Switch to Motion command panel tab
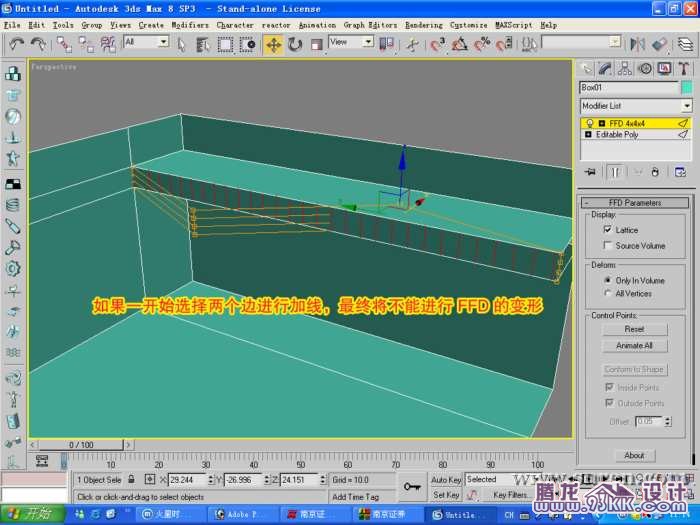 click(645, 69)
